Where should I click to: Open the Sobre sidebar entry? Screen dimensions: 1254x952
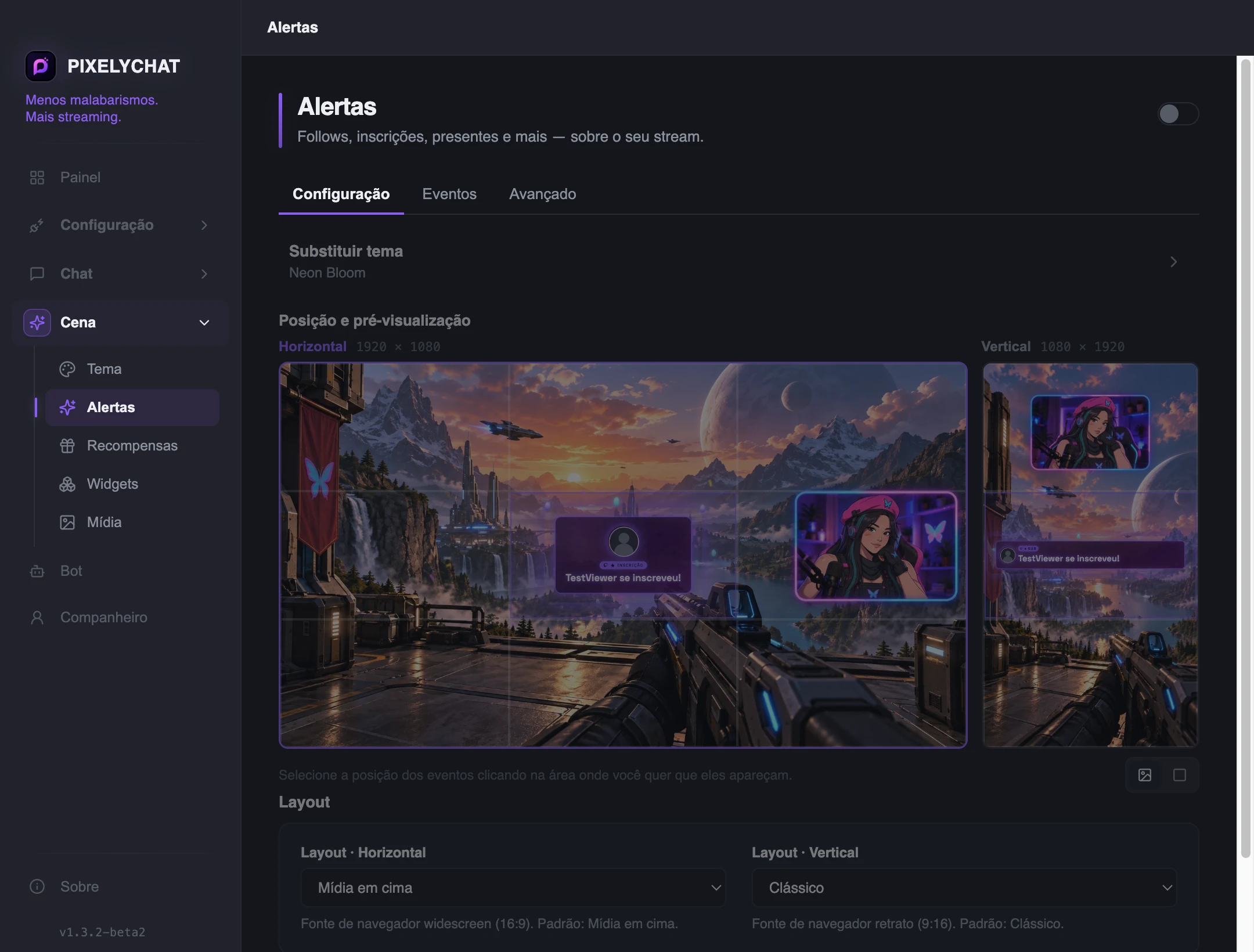point(120,887)
